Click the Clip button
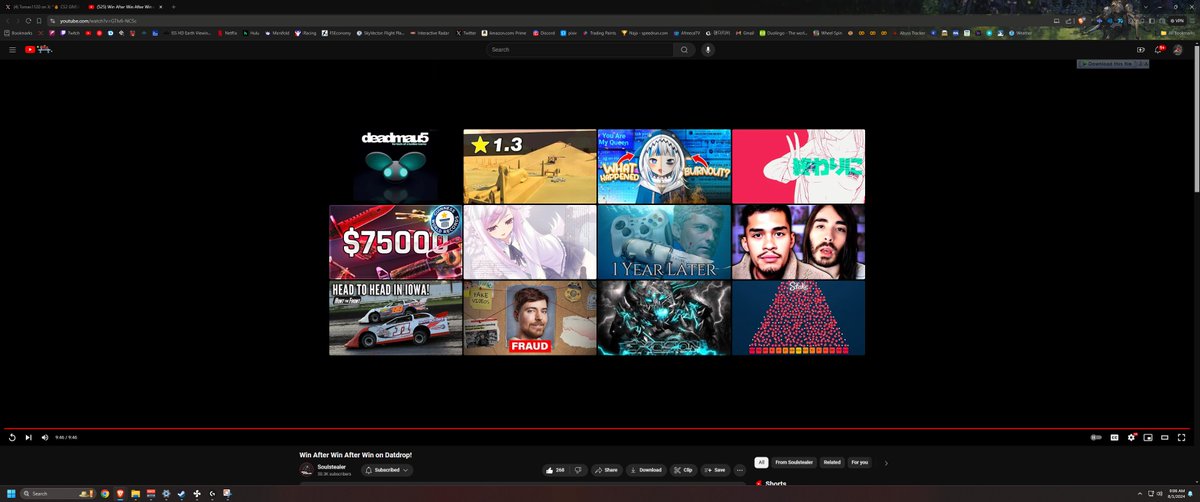Viewport: 1200px width, 502px height. pyautogui.click(x=683, y=469)
